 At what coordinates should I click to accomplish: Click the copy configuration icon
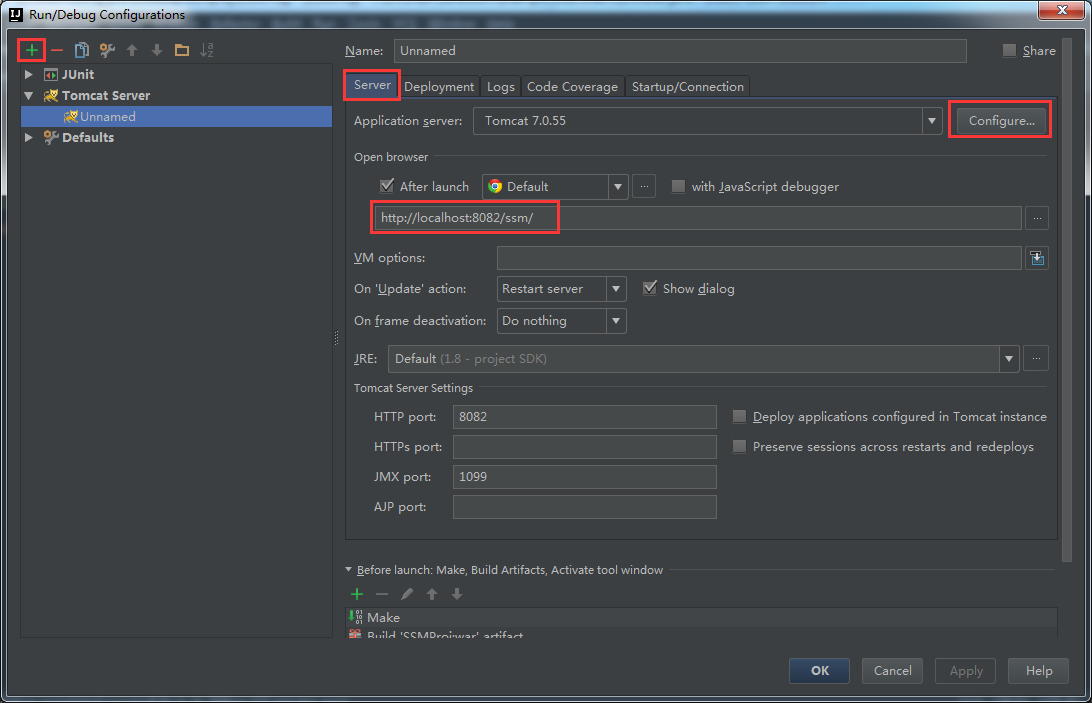pyautogui.click(x=82, y=50)
